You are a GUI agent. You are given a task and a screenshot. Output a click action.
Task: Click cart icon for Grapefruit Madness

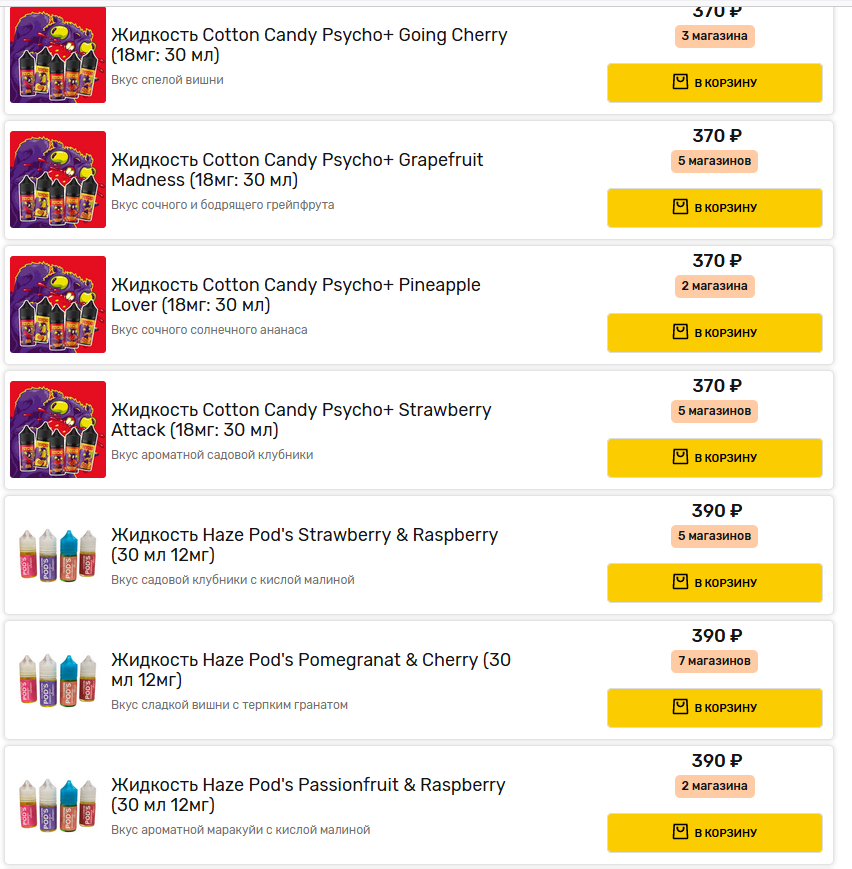pyautogui.click(x=680, y=207)
